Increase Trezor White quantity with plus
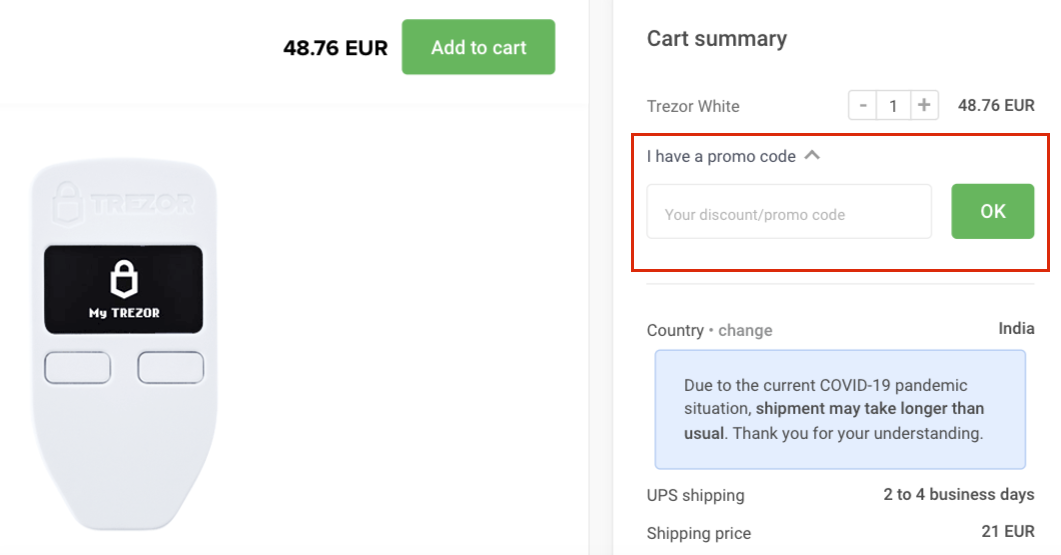The height and width of the screenshot is (555, 1061). coord(924,106)
